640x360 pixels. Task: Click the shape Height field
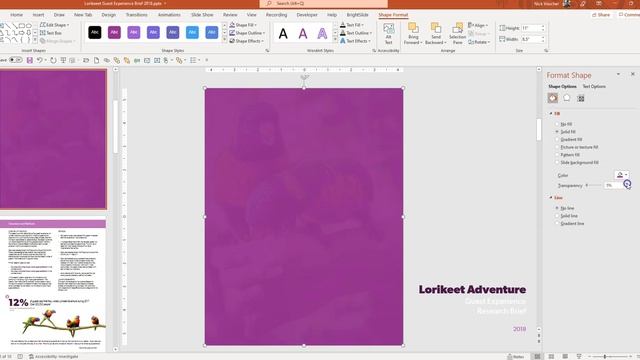tap(533, 28)
